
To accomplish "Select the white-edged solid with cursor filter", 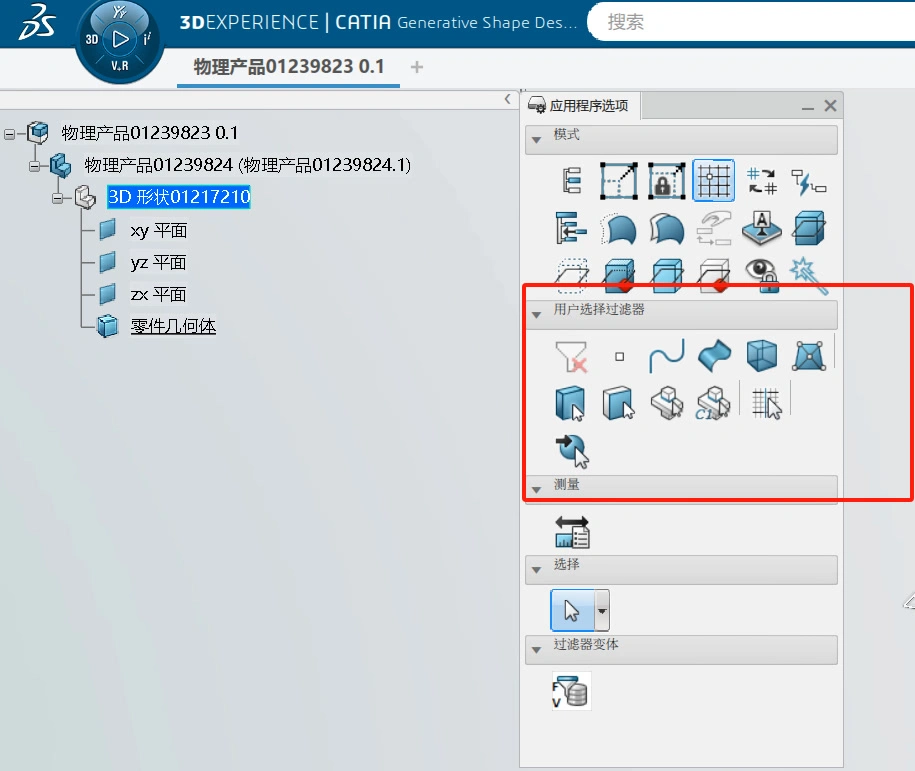I will pos(619,403).
